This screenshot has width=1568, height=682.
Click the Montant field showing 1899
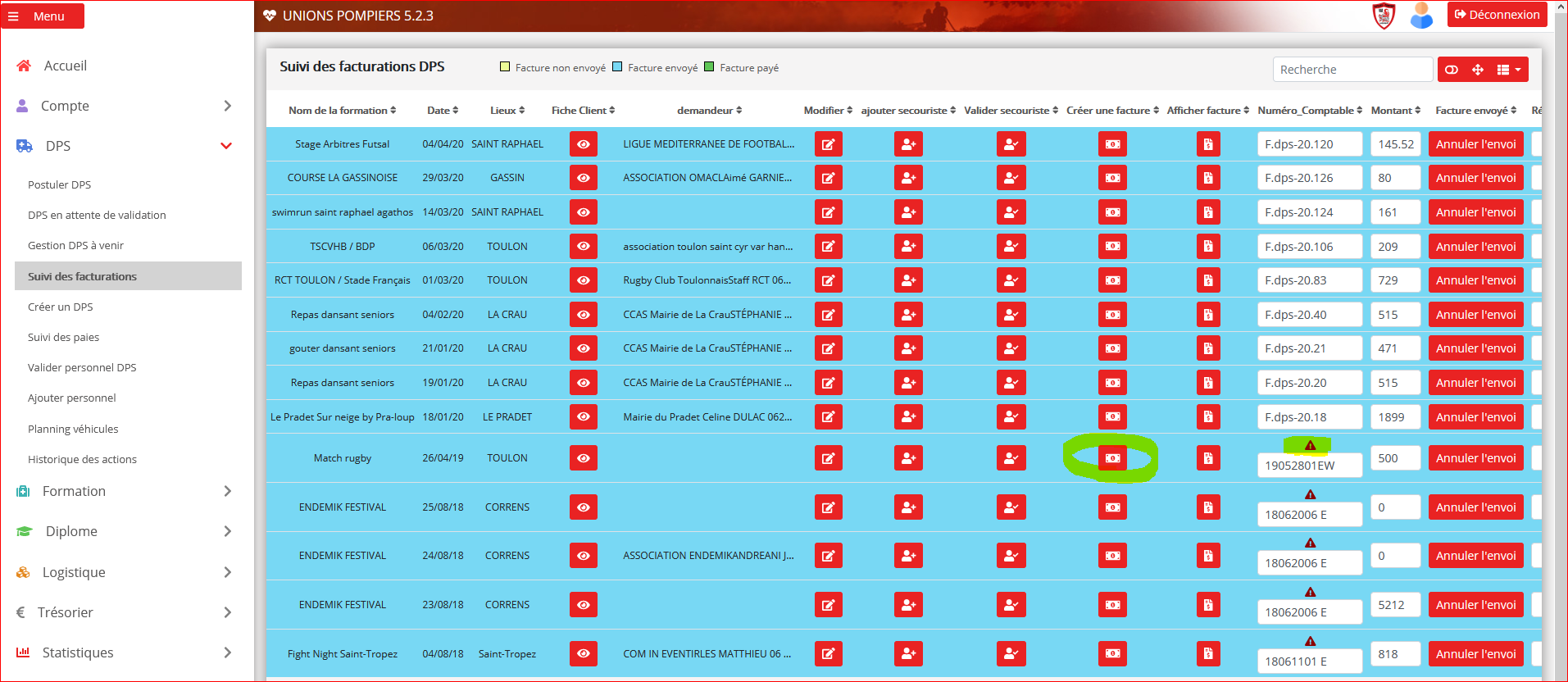pos(1395,416)
